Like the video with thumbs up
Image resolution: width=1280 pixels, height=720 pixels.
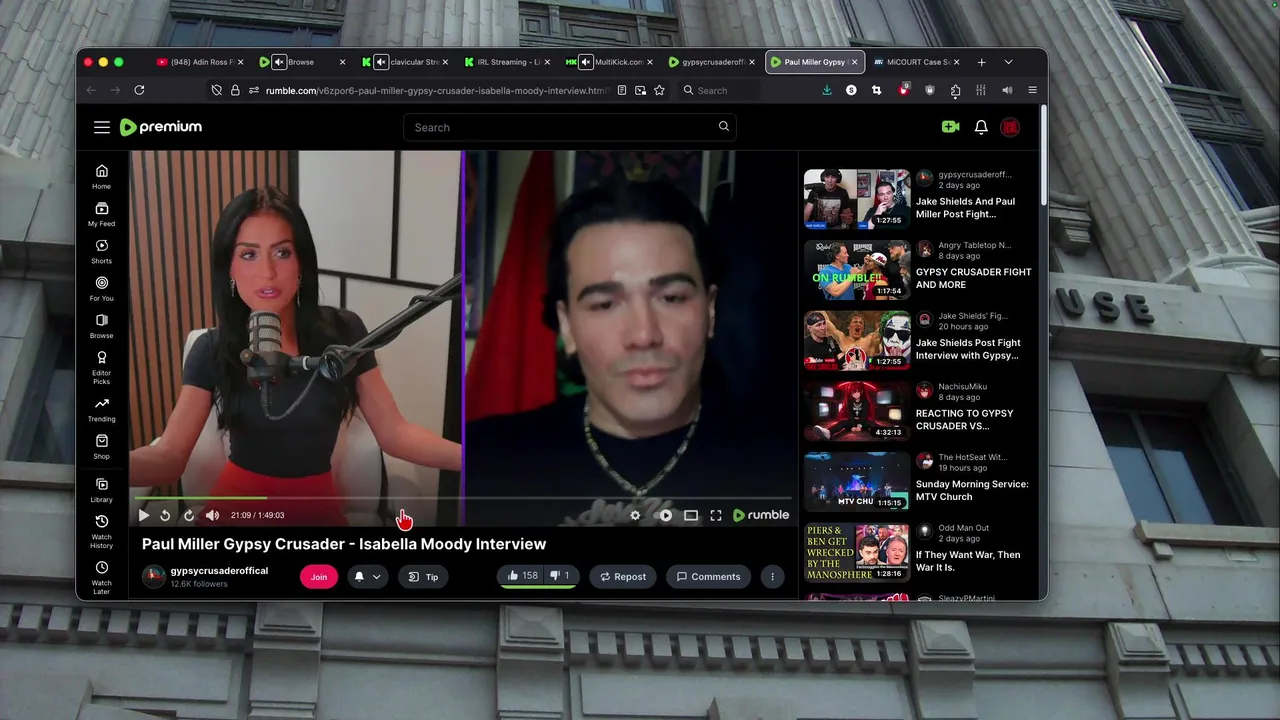(521, 575)
